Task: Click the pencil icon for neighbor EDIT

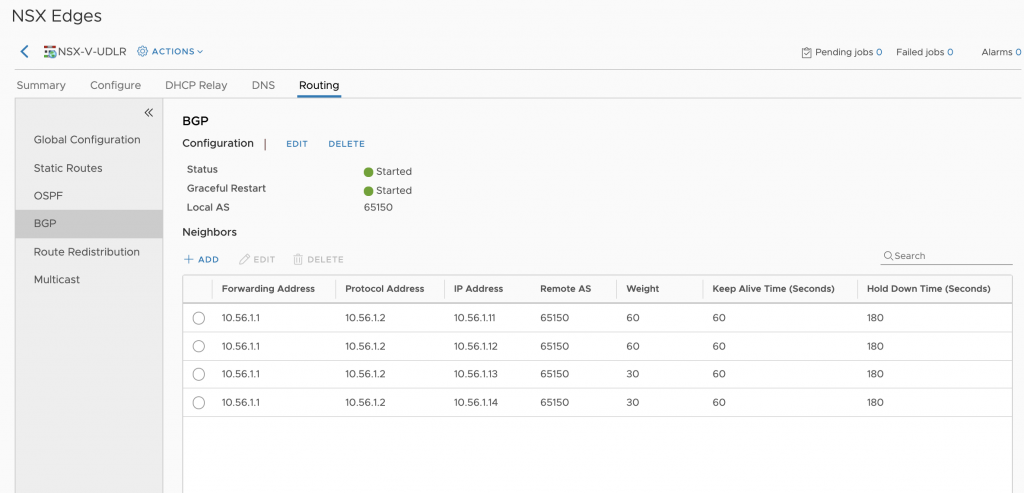Action: click(x=244, y=259)
